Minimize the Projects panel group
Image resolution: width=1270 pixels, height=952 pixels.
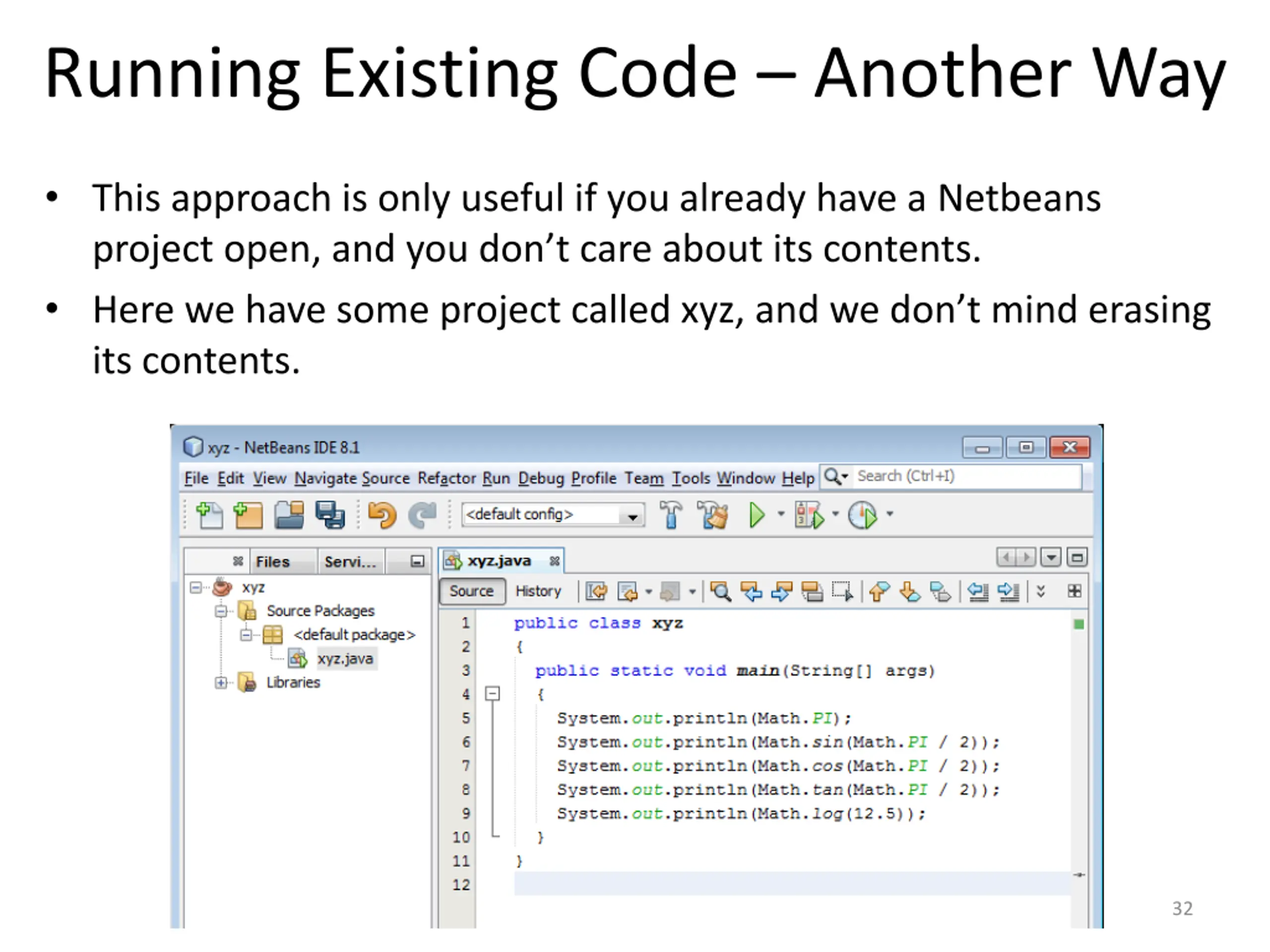417,561
